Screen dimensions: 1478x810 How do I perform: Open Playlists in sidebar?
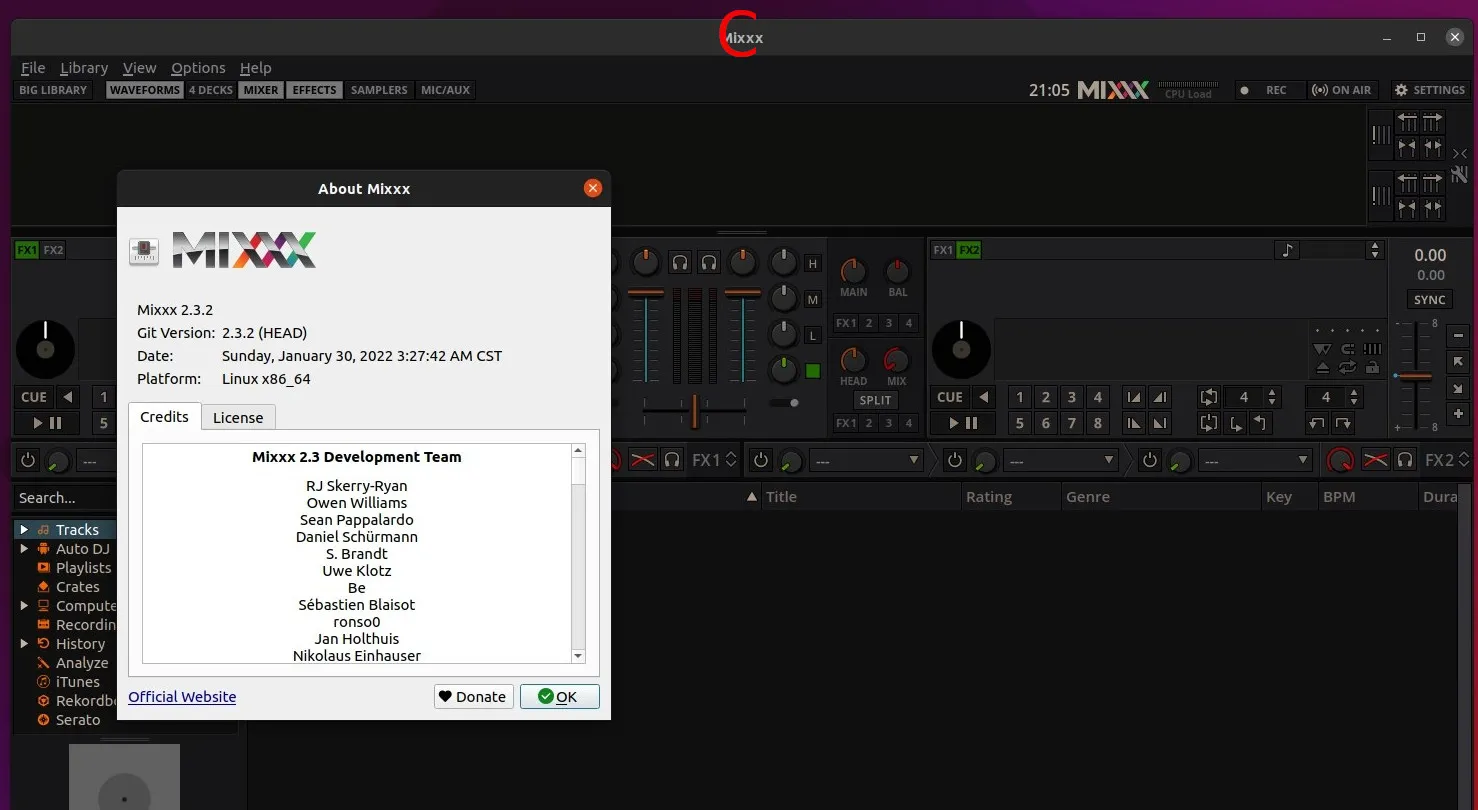click(83, 568)
